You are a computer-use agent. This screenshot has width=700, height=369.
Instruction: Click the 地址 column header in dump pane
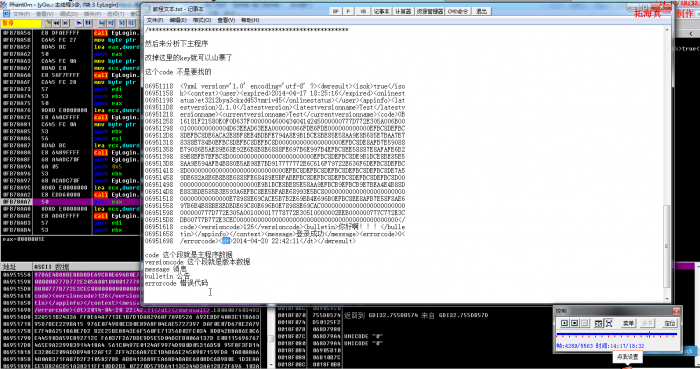[17, 267]
